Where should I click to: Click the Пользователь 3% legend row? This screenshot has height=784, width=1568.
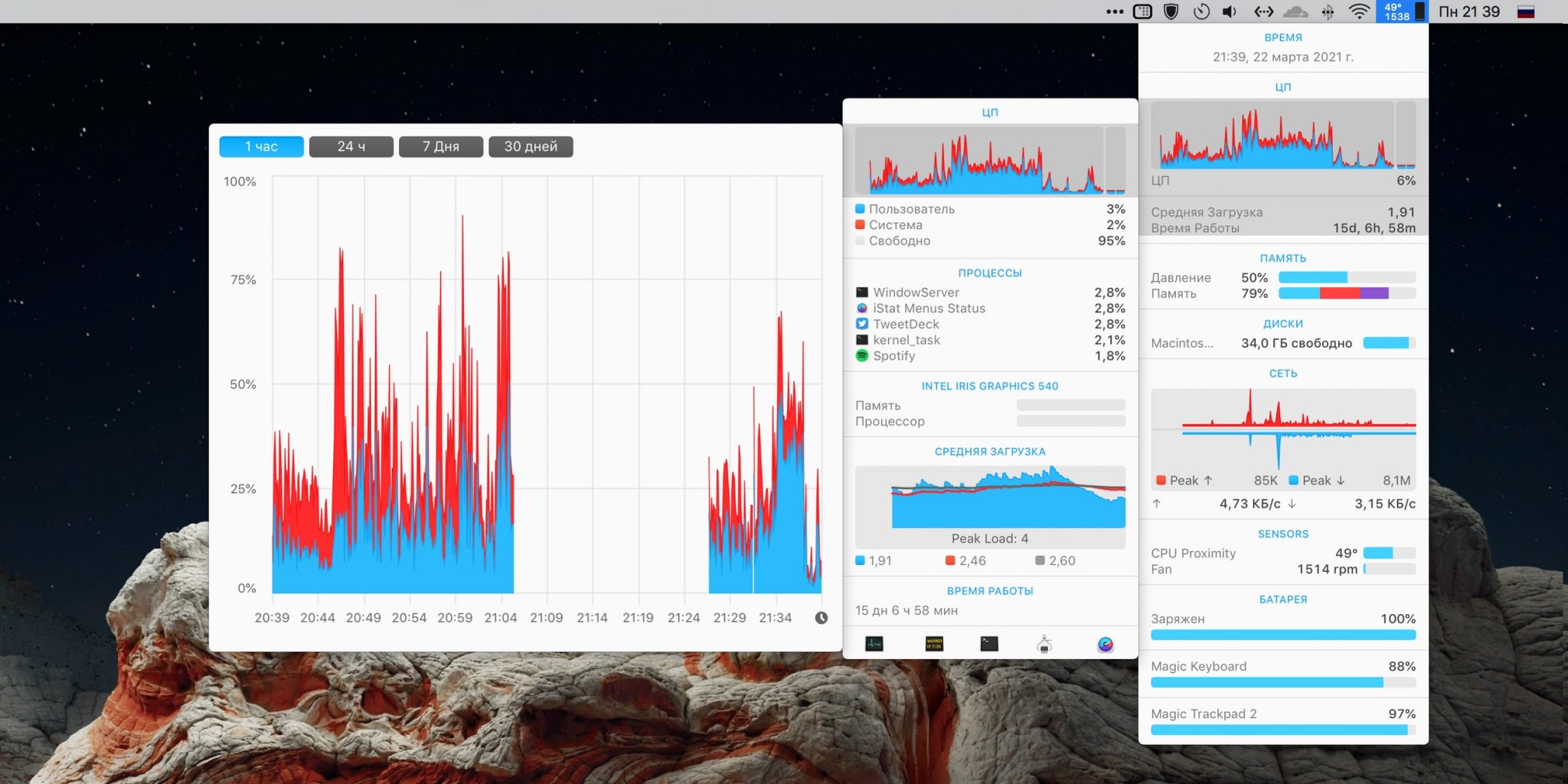[x=990, y=209]
